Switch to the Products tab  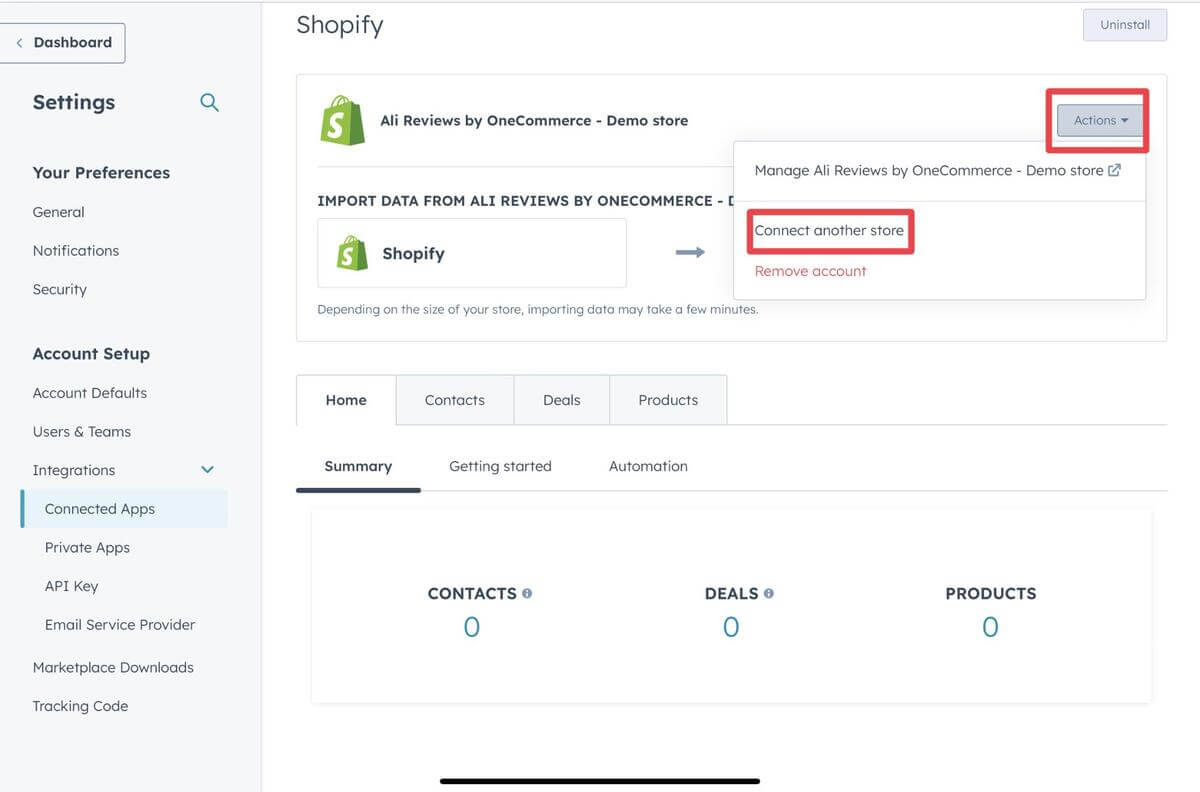click(668, 400)
